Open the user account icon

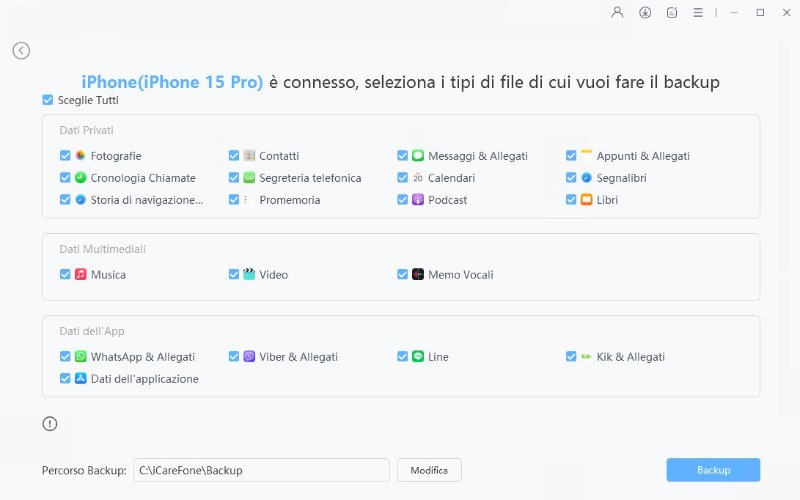click(x=618, y=12)
